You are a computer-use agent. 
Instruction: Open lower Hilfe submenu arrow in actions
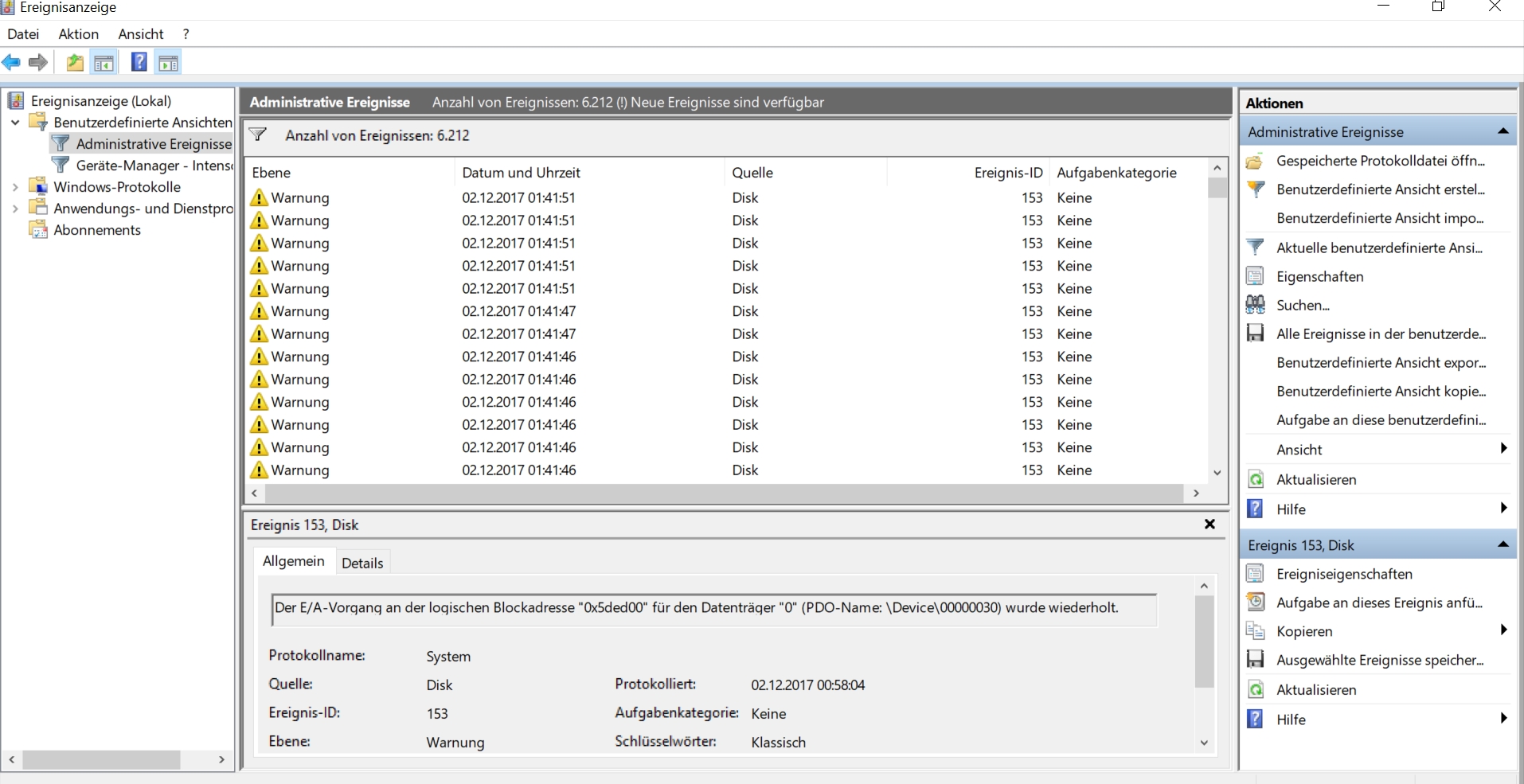(x=1503, y=718)
